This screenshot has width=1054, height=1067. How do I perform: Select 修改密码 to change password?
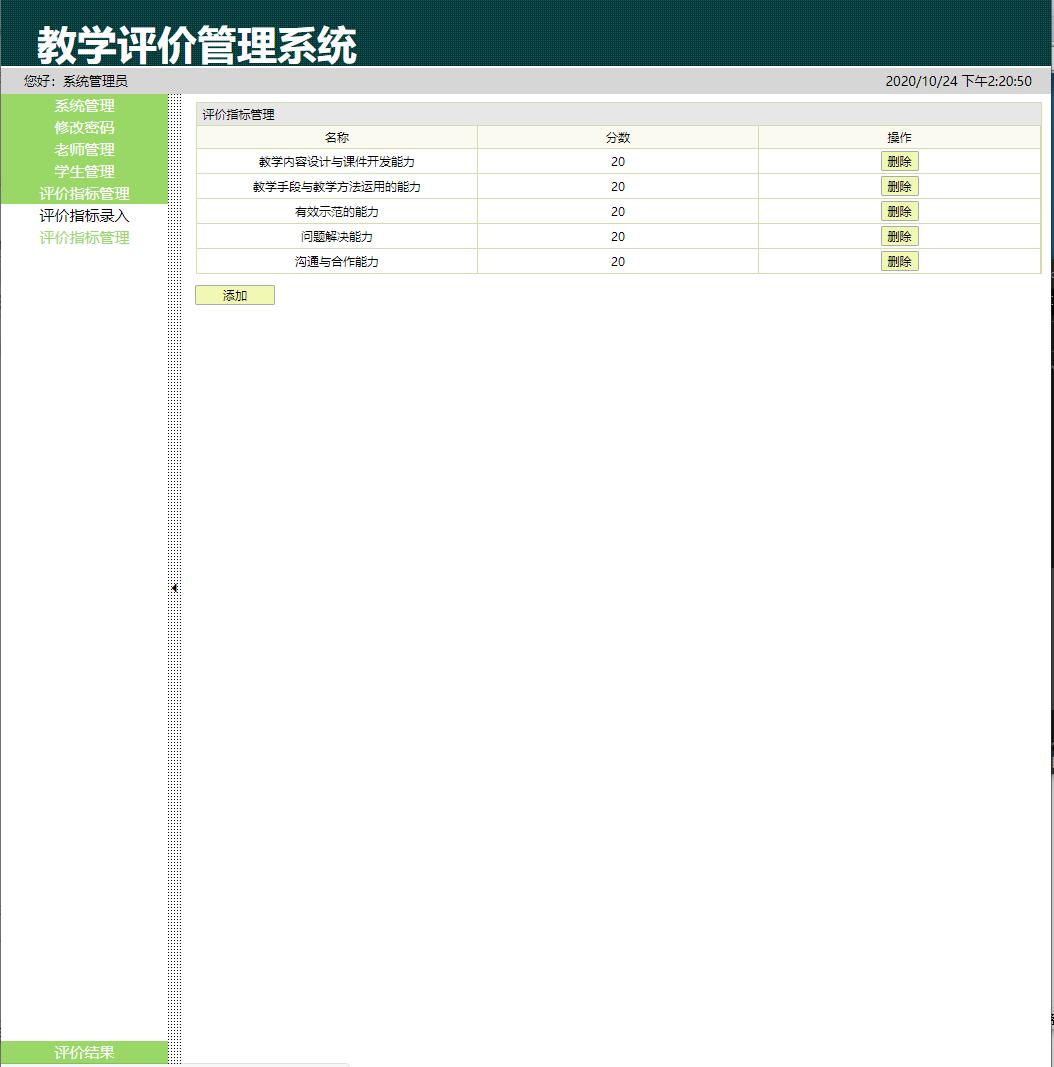86,127
